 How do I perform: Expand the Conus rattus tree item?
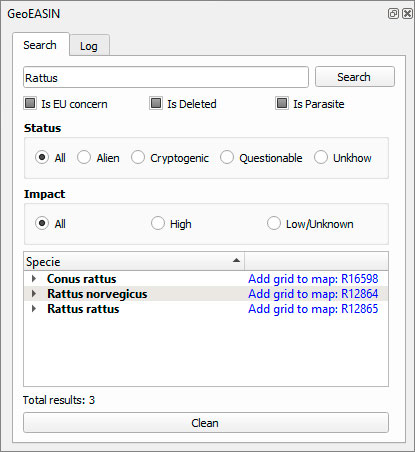34,278
